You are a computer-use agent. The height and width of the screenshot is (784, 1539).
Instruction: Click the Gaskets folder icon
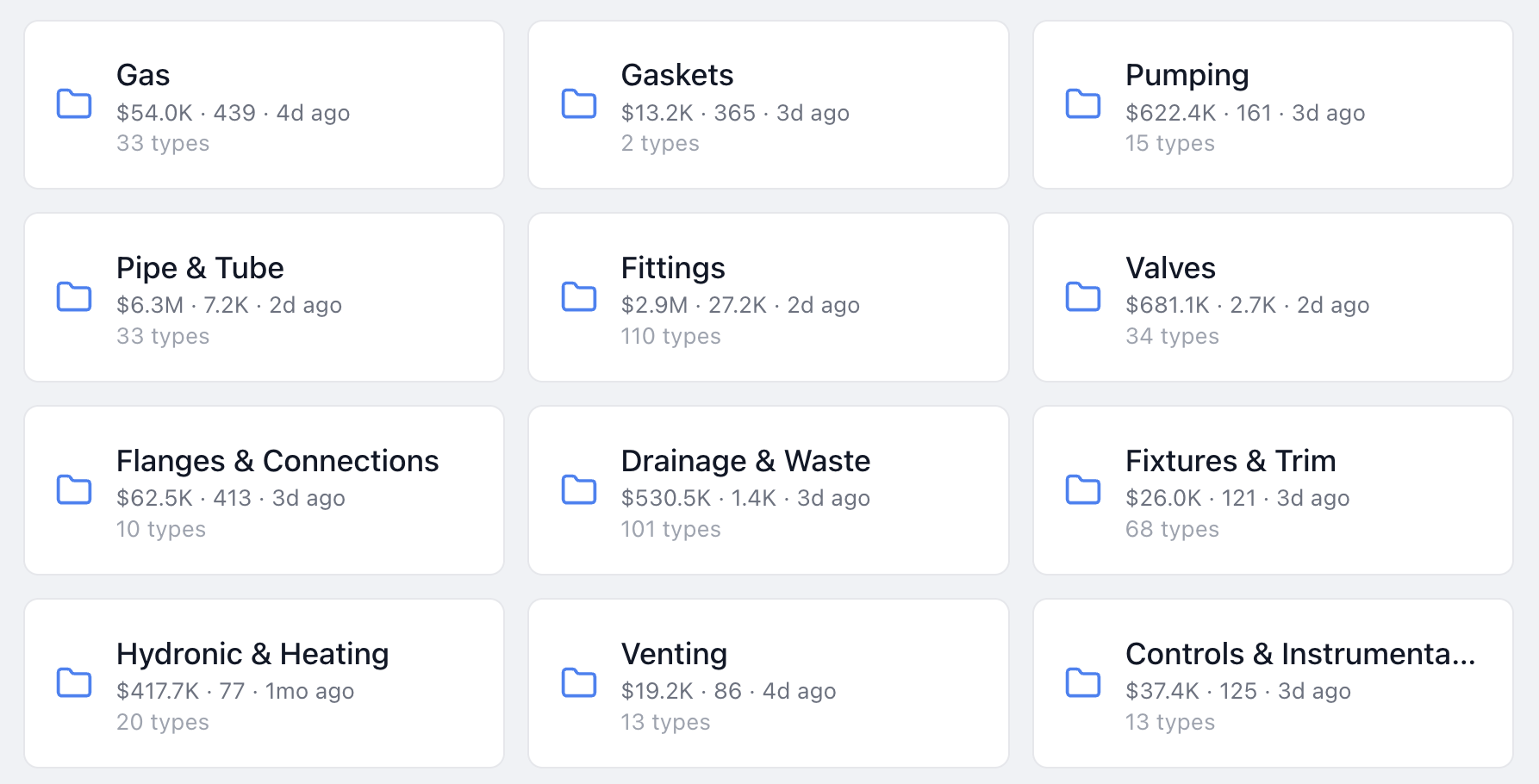579,103
